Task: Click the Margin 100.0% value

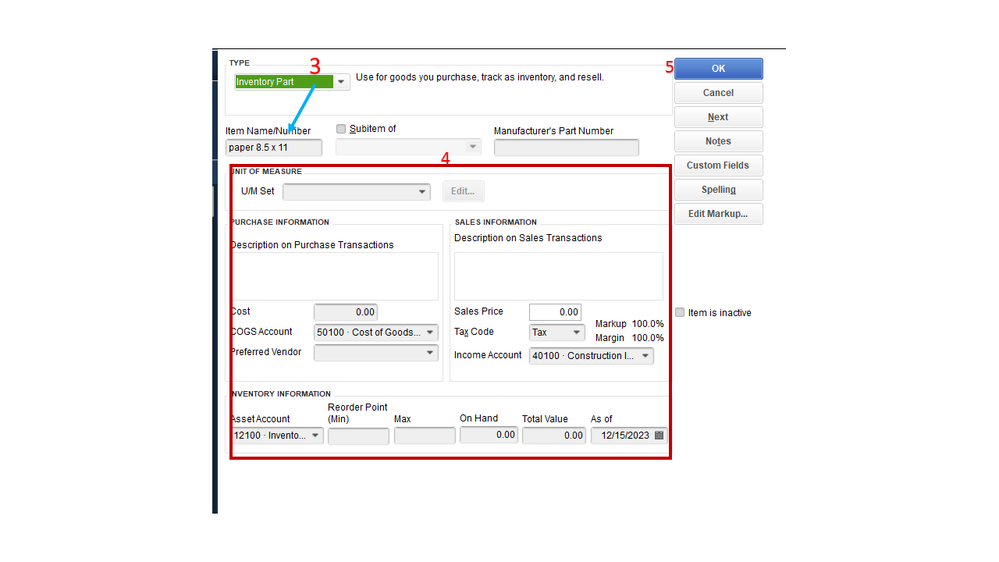Action: 648,338
